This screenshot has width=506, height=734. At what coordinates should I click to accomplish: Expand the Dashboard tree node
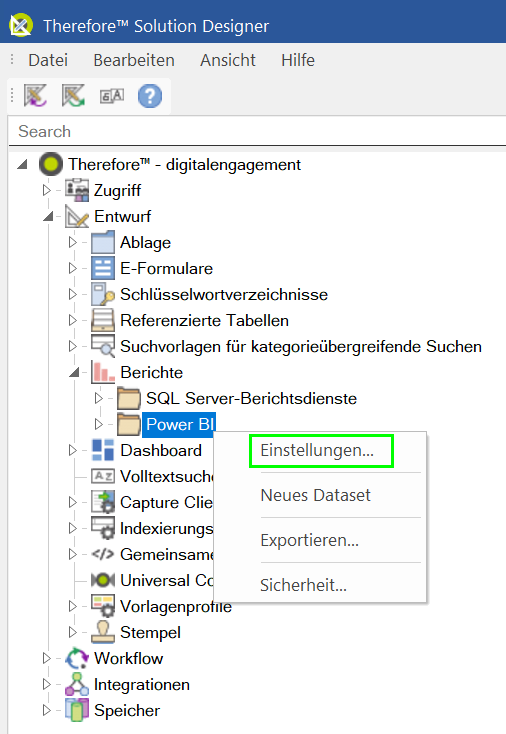[73, 450]
